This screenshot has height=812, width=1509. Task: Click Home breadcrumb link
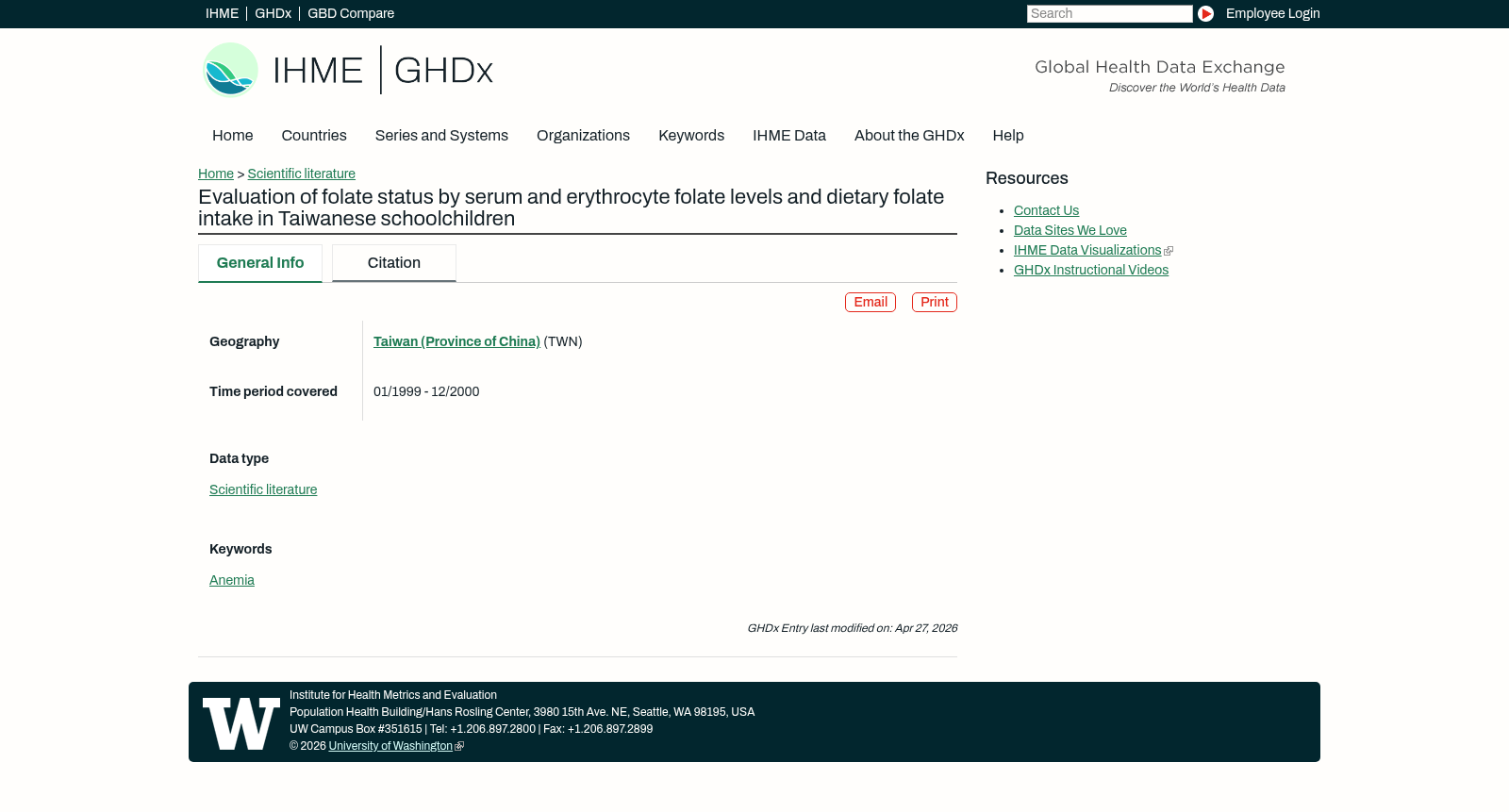coord(216,174)
